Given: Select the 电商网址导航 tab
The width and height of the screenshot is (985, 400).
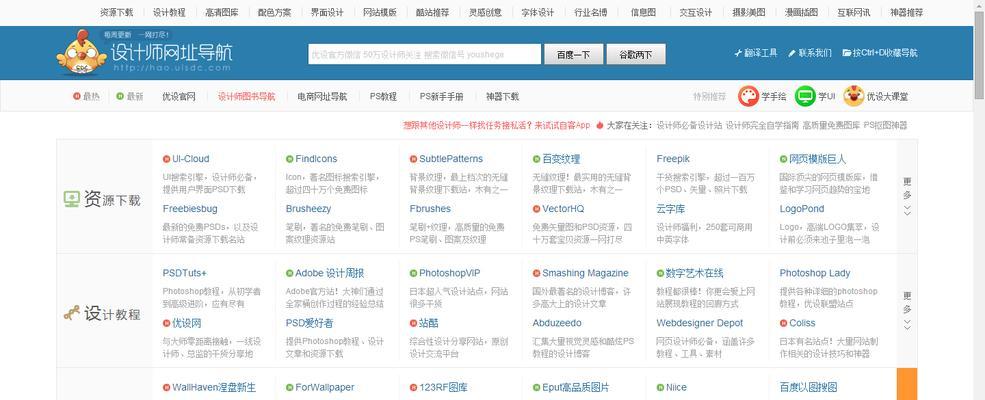Looking at the screenshot, I should click(322, 97).
